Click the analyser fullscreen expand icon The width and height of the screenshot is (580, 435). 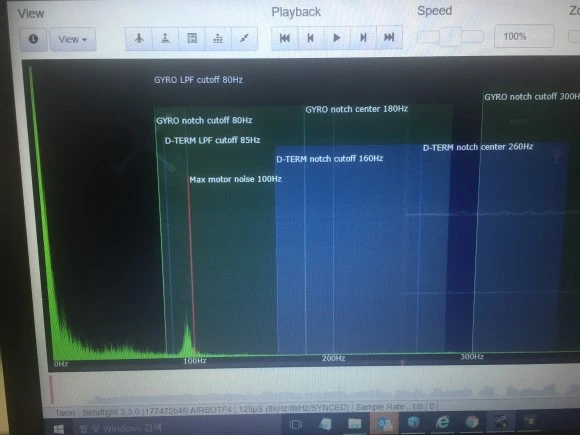245,38
